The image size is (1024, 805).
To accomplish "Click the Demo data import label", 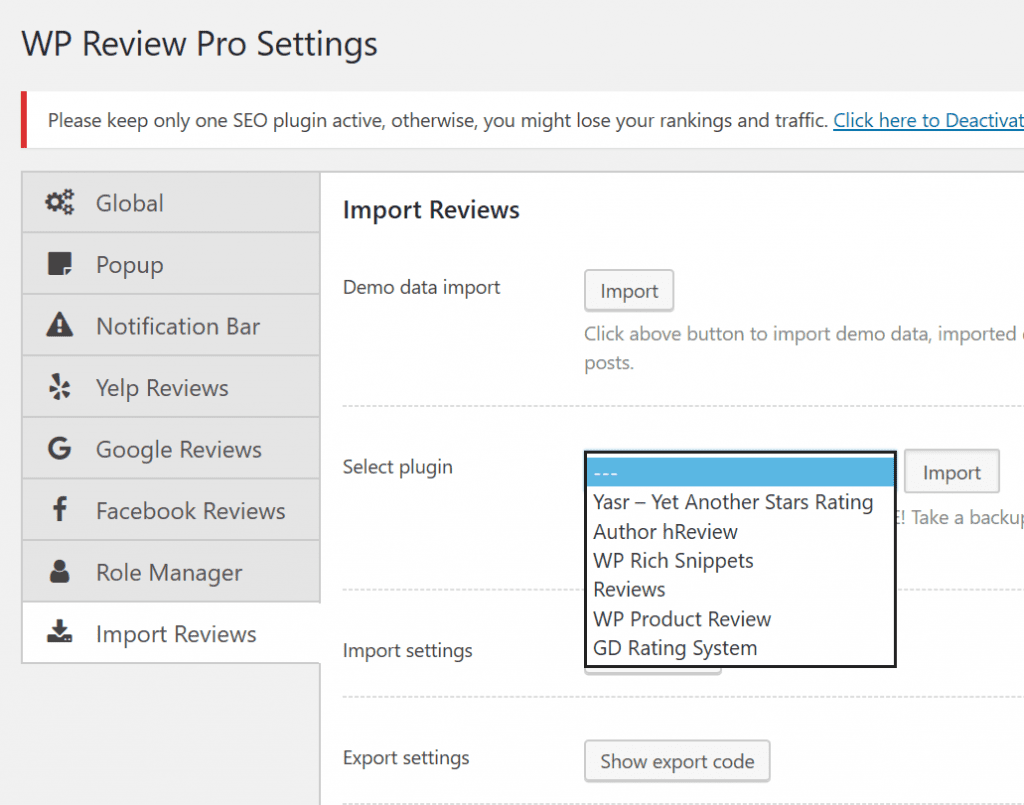I will click(x=421, y=287).
